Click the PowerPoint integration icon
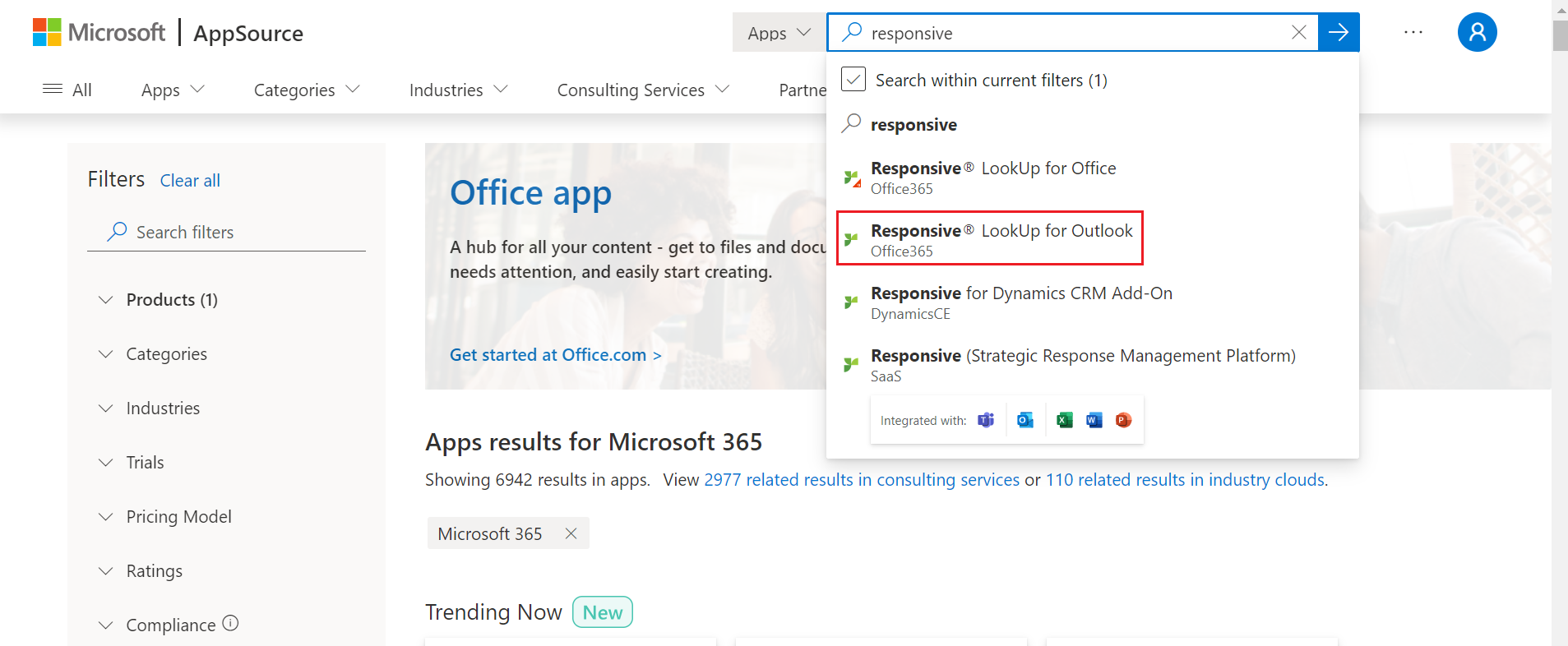The height and width of the screenshot is (646, 1568). pos(1124,420)
